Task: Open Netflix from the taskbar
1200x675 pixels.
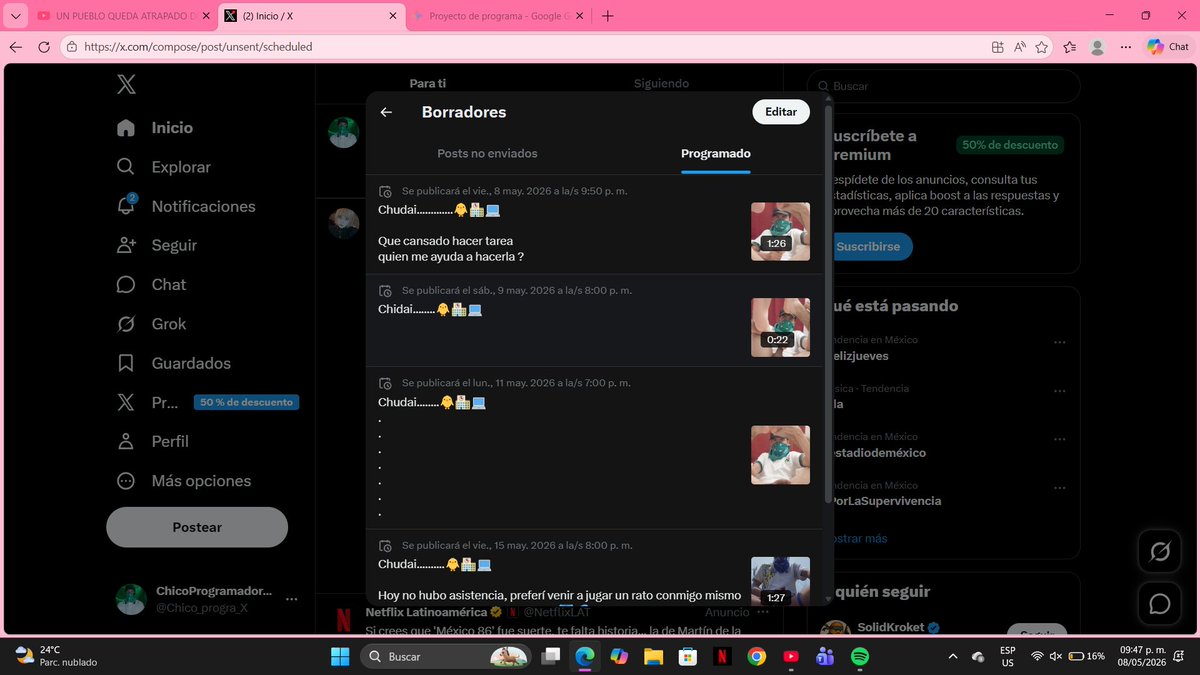Action: [x=721, y=657]
